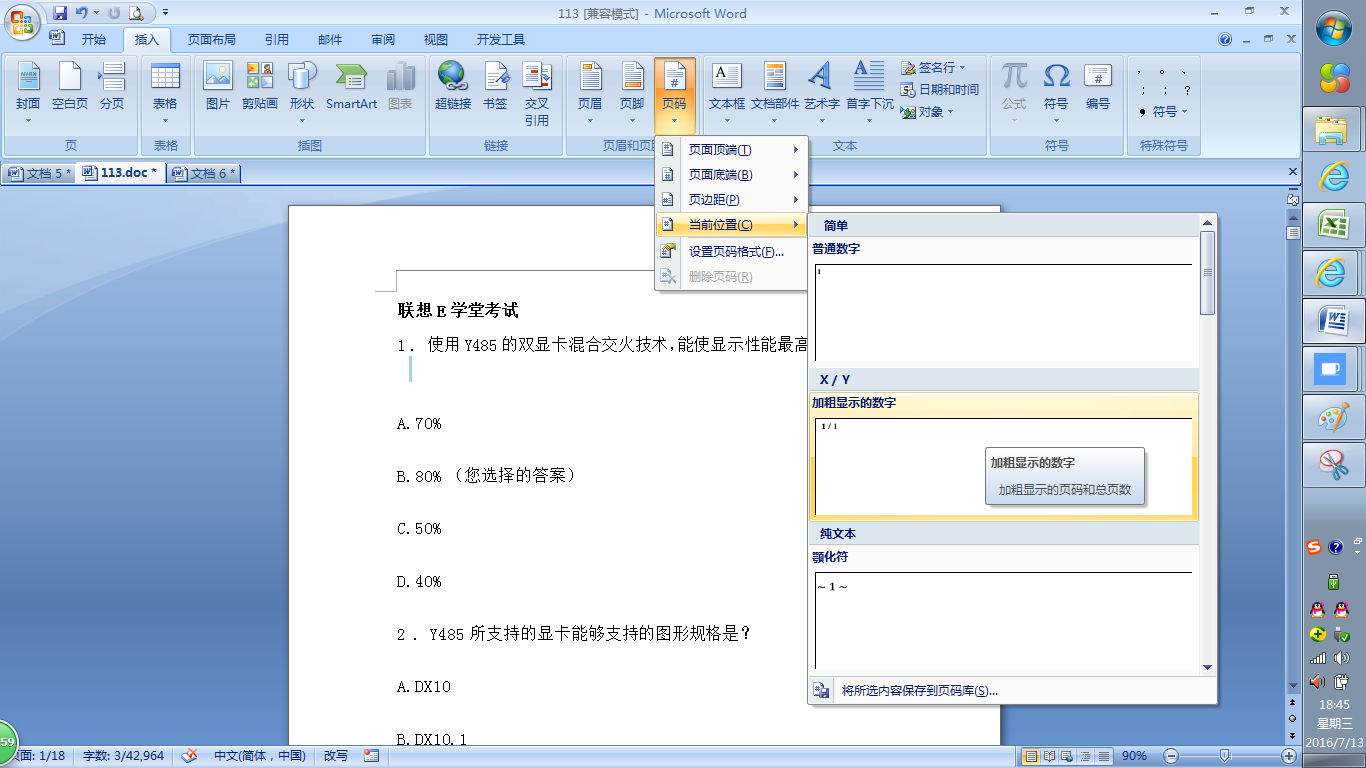This screenshot has height=768, width=1366.
Task: Expand Bottom of Page (页面底端) submenu
Action: tap(731, 175)
